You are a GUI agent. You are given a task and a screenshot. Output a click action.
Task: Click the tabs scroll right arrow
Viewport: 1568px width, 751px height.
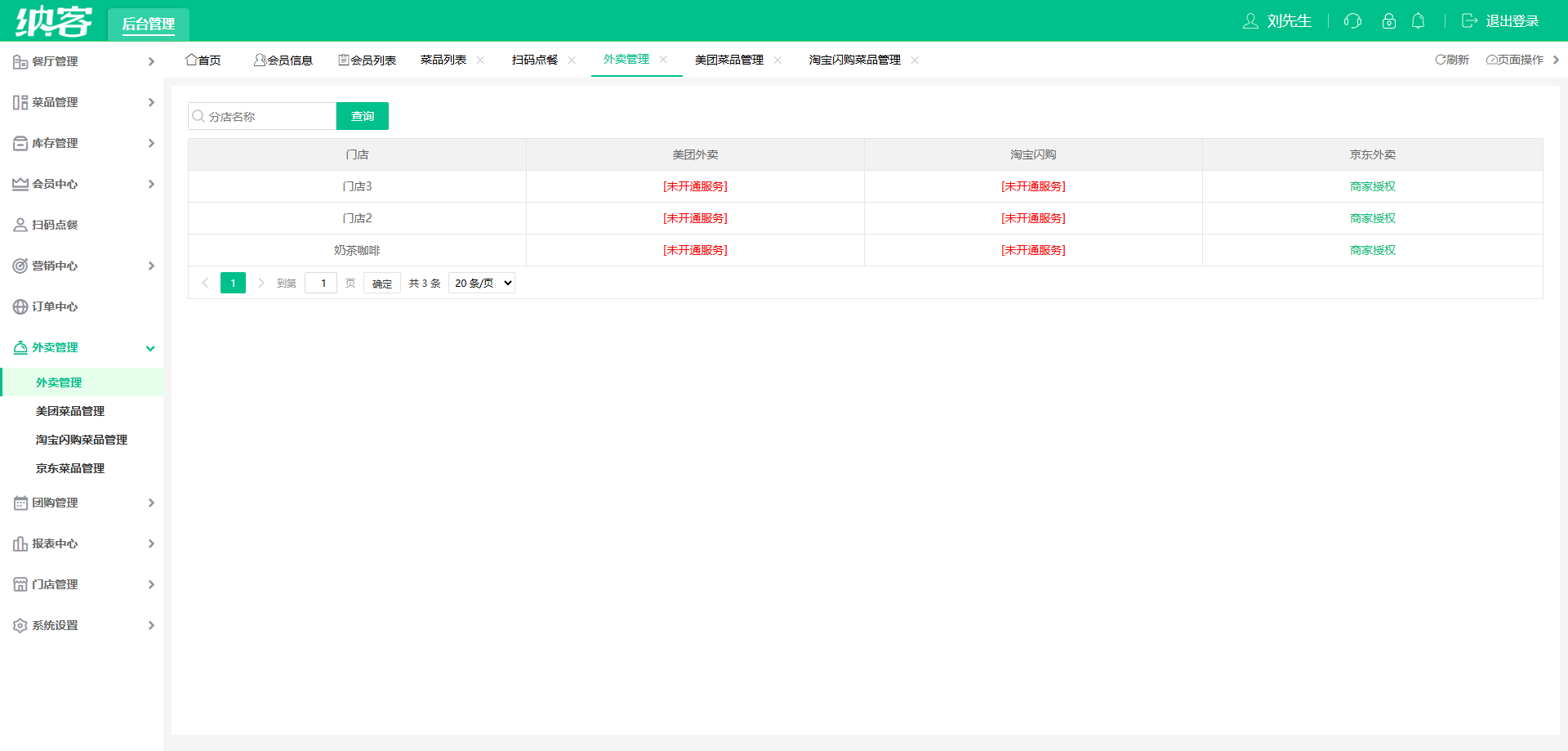tap(1556, 60)
